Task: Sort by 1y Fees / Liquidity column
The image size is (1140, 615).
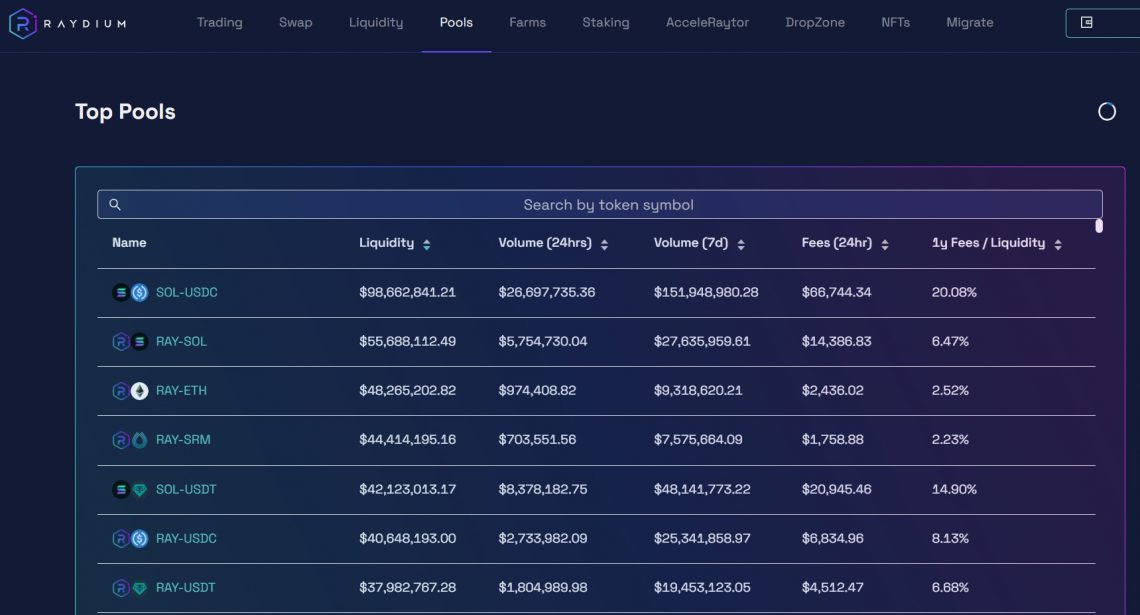Action: click(1060, 242)
